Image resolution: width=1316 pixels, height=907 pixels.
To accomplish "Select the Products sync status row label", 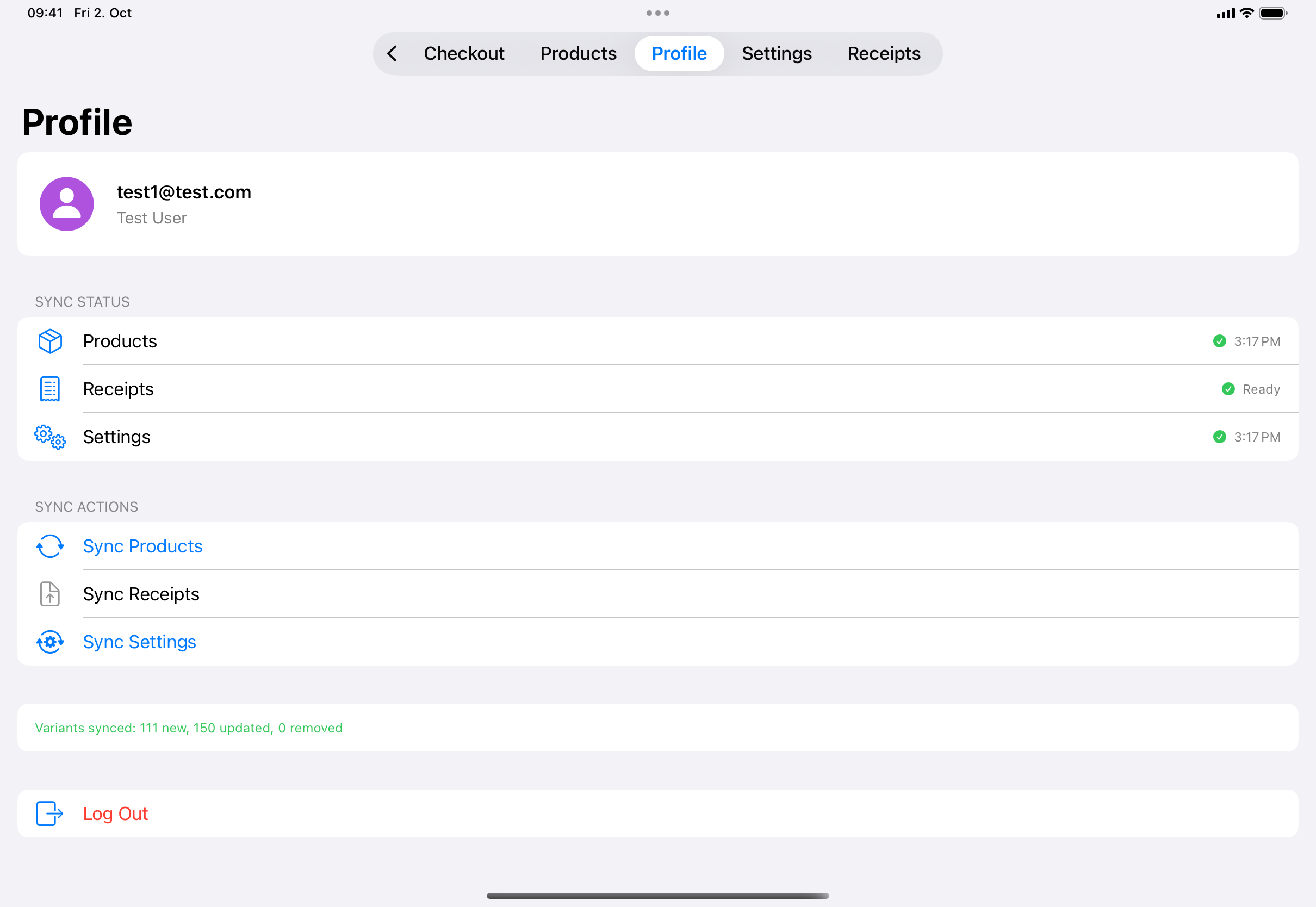I will 120,341.
